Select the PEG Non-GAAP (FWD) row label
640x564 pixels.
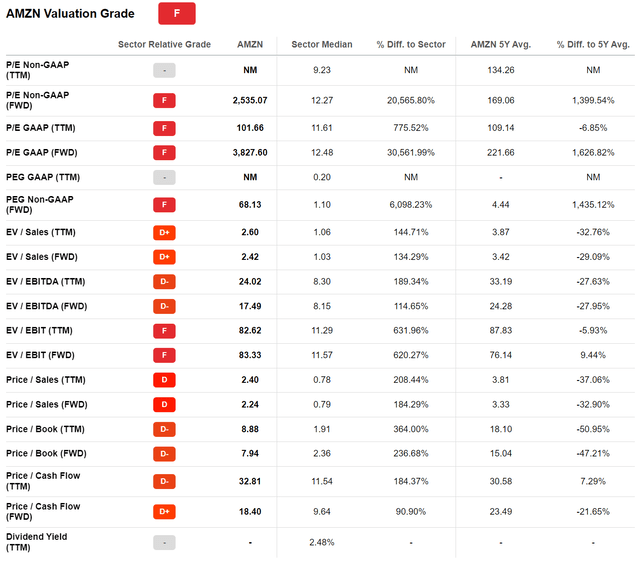40,205
